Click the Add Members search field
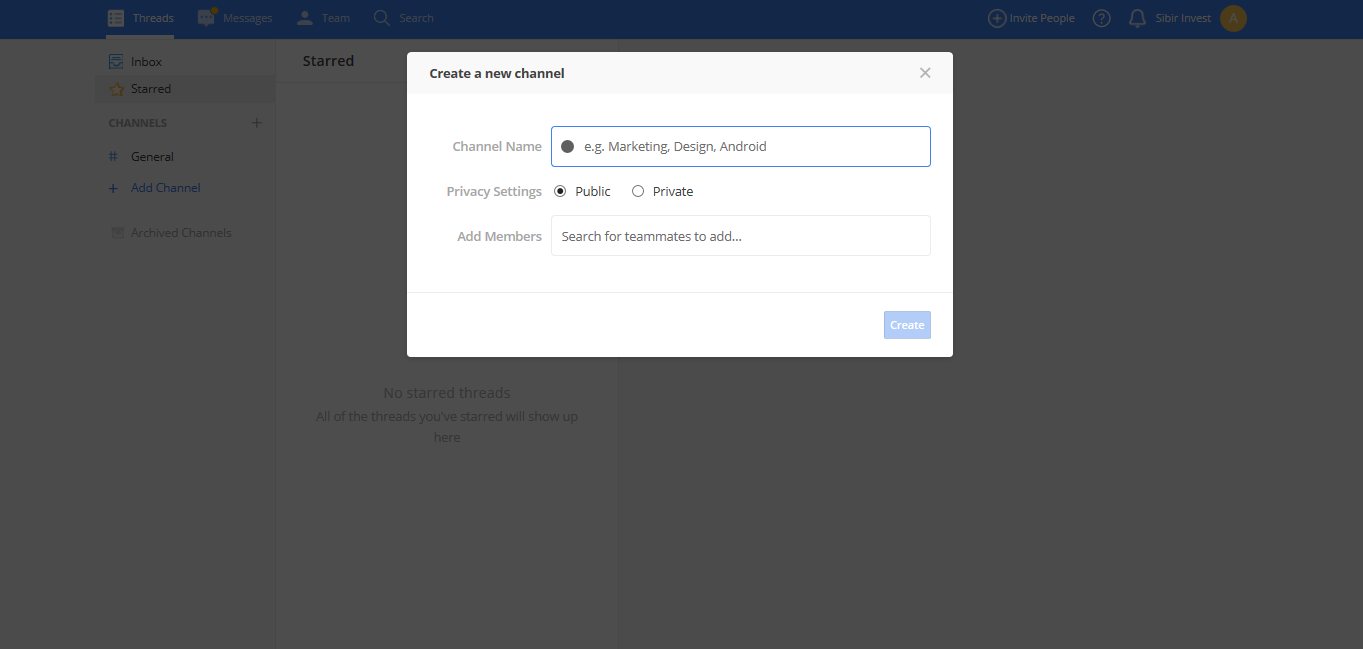The image size is (1363, 649). tap(741, 236)
